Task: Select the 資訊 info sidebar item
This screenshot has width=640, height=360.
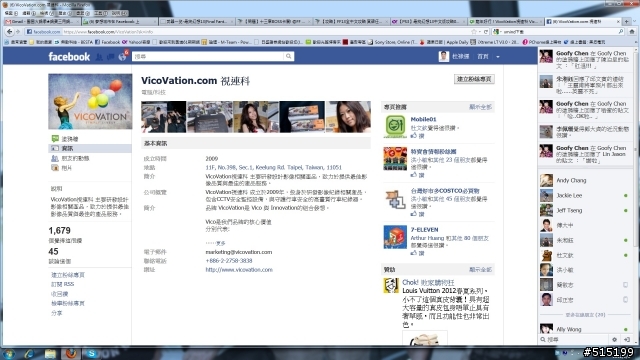Action: pyautogui.click(x=90, y=148)
